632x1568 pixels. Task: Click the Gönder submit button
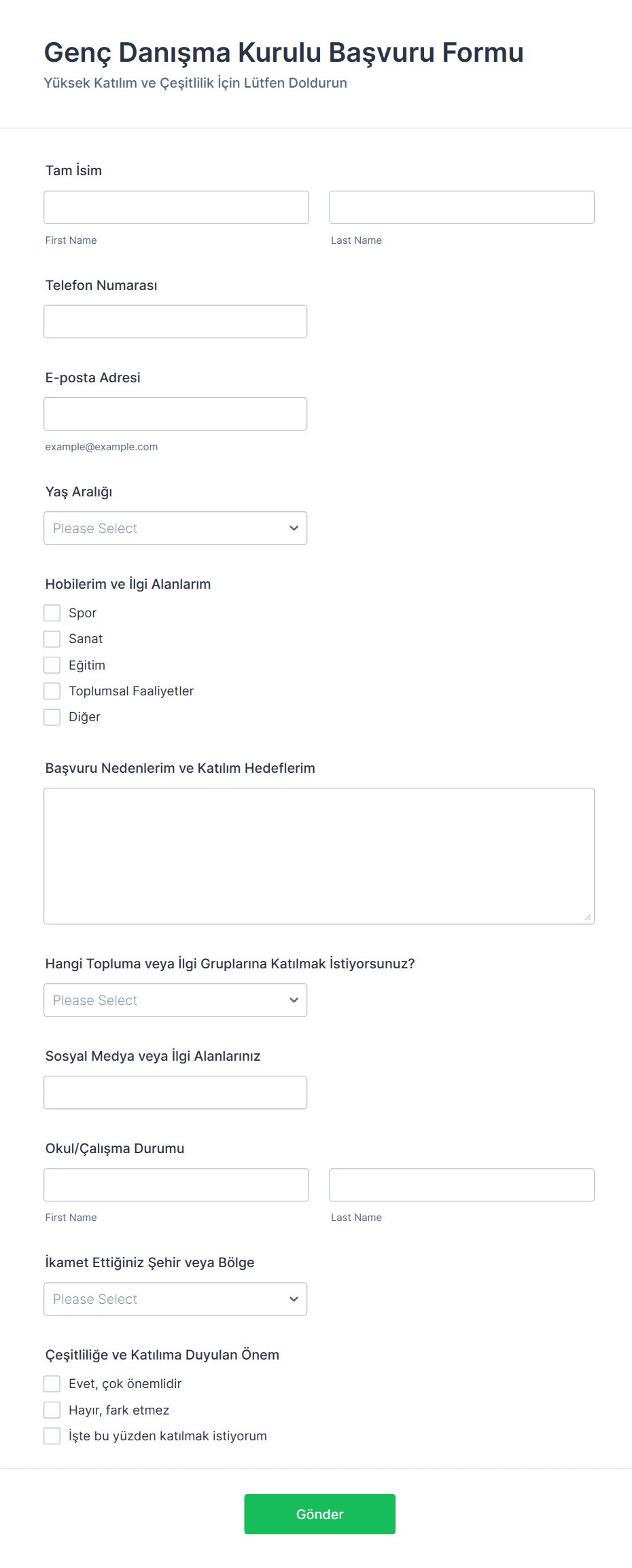pyautogui.click(x=319, y=1514)
